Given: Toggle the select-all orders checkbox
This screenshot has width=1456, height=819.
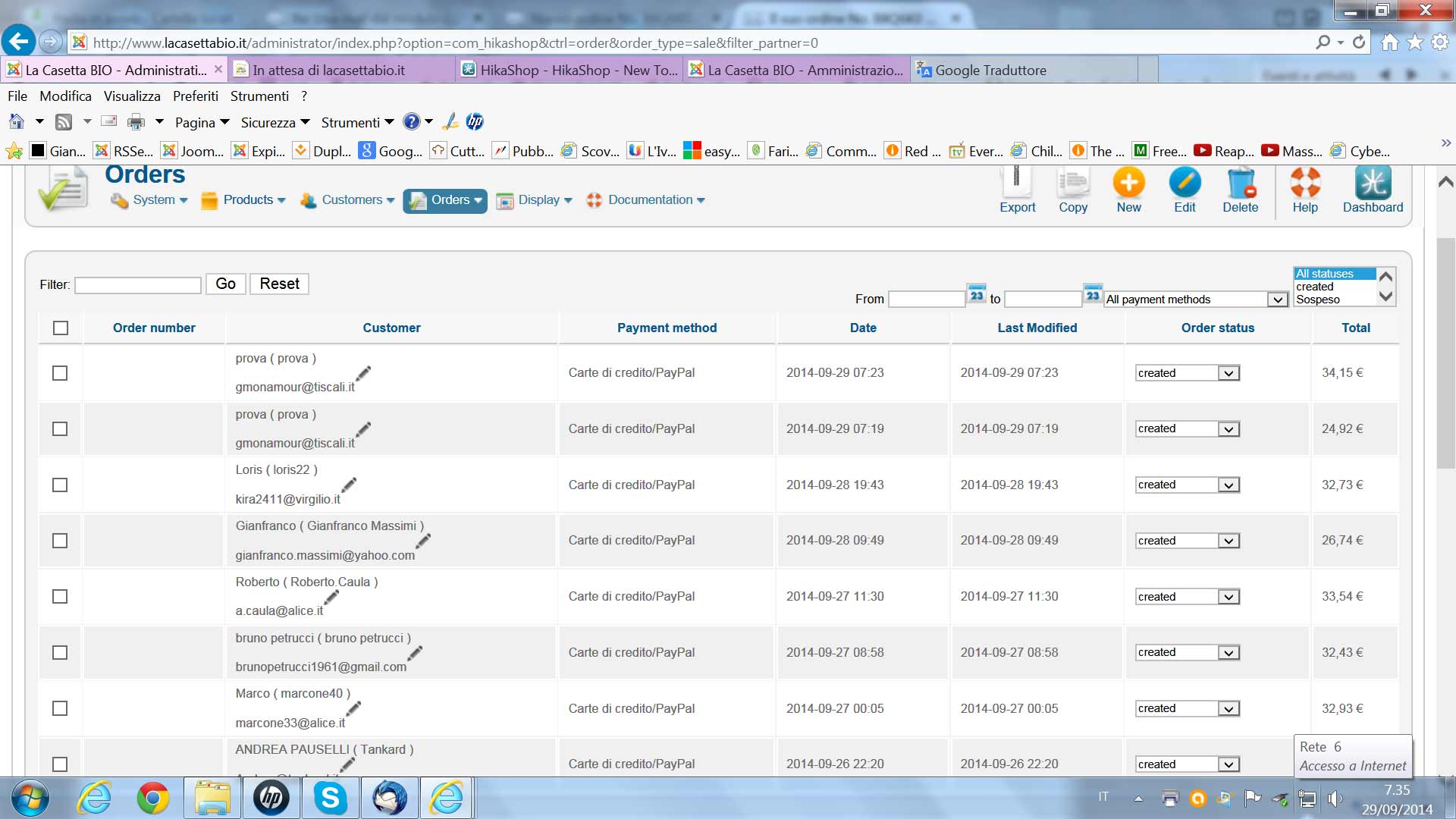Looking at the screenshot, I should click(61, 328).
